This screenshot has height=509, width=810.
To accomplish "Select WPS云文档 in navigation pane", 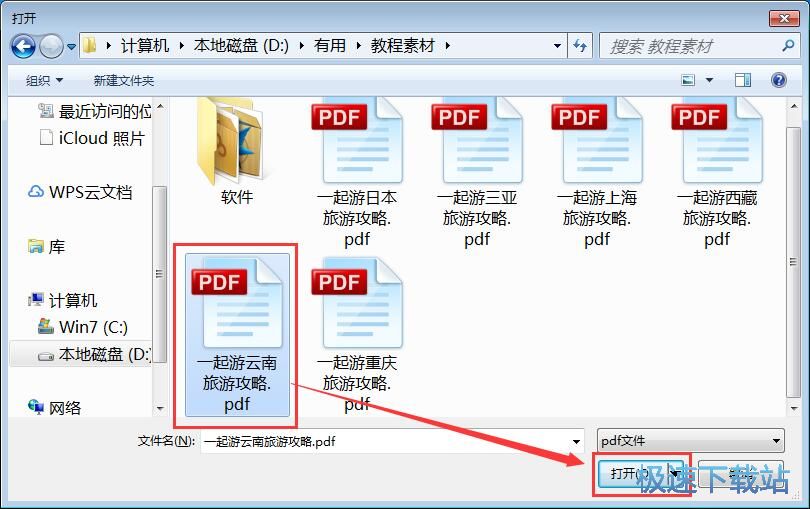I will (80, 192).
